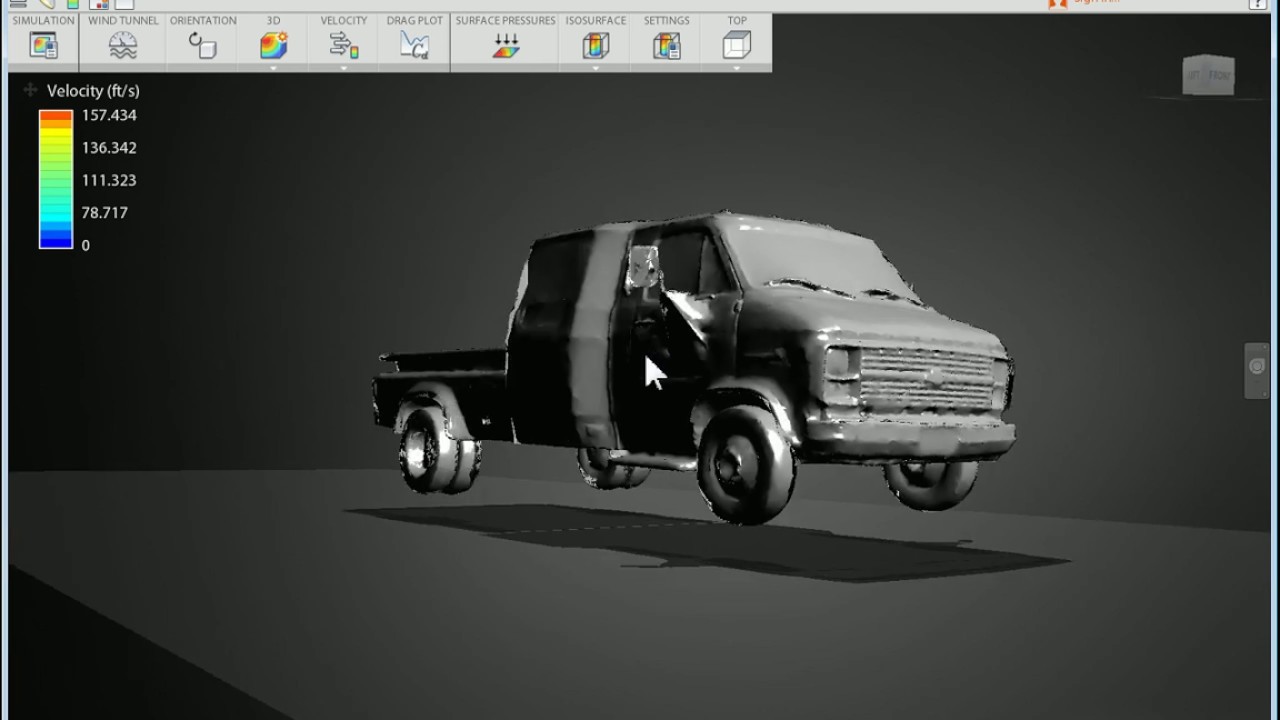Click the help question mark button
This screenshot has width=1280, height=720.
point(1258,4)
